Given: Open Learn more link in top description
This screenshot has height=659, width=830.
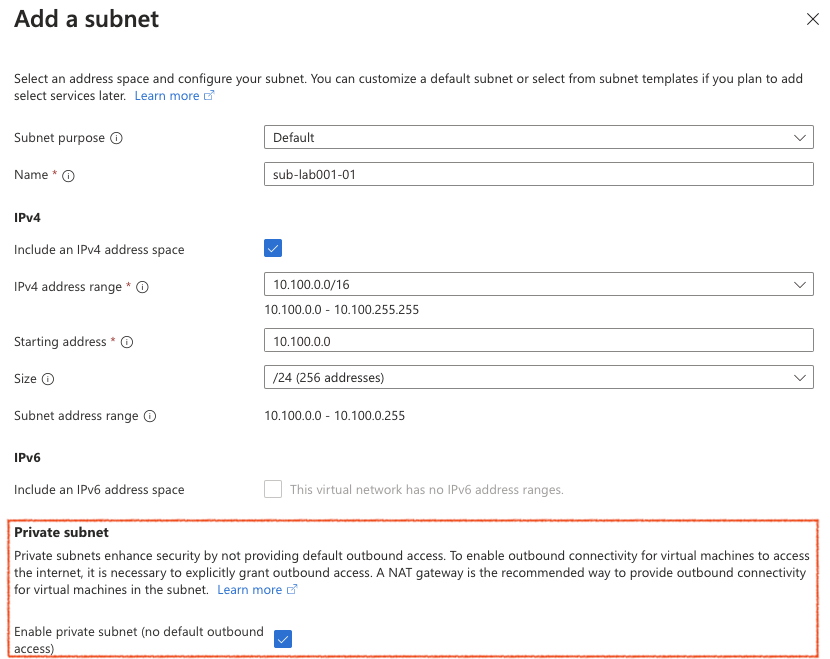Looking at the screenshot, I should click(x=167, y=96).
